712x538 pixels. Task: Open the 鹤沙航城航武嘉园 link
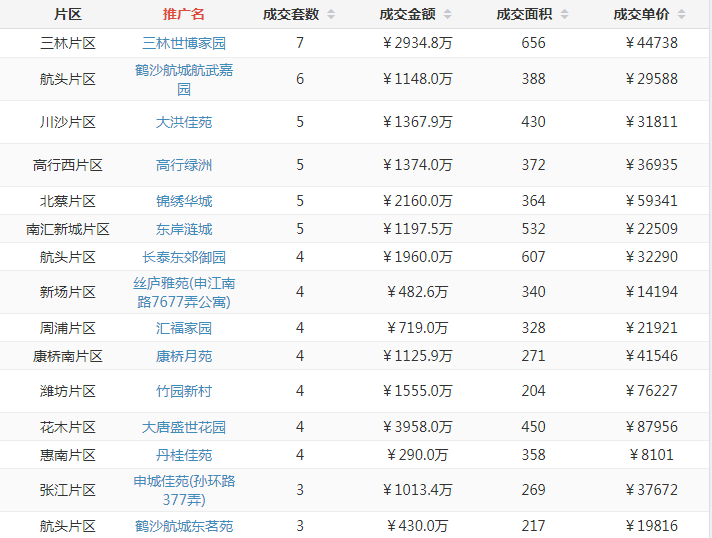click(x=184, y=79)
